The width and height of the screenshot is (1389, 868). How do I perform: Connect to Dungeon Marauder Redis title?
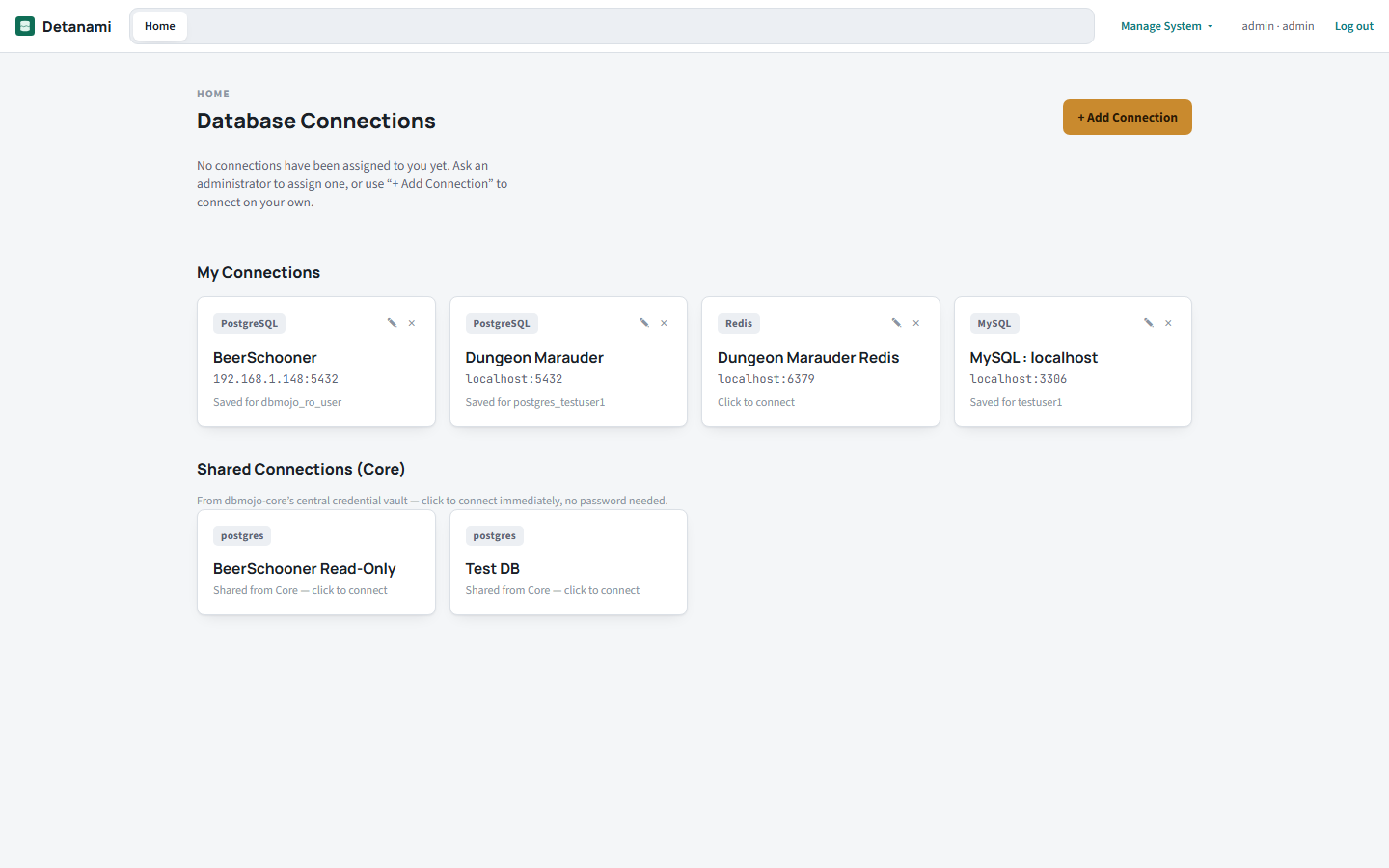click(x=808, y=358)
